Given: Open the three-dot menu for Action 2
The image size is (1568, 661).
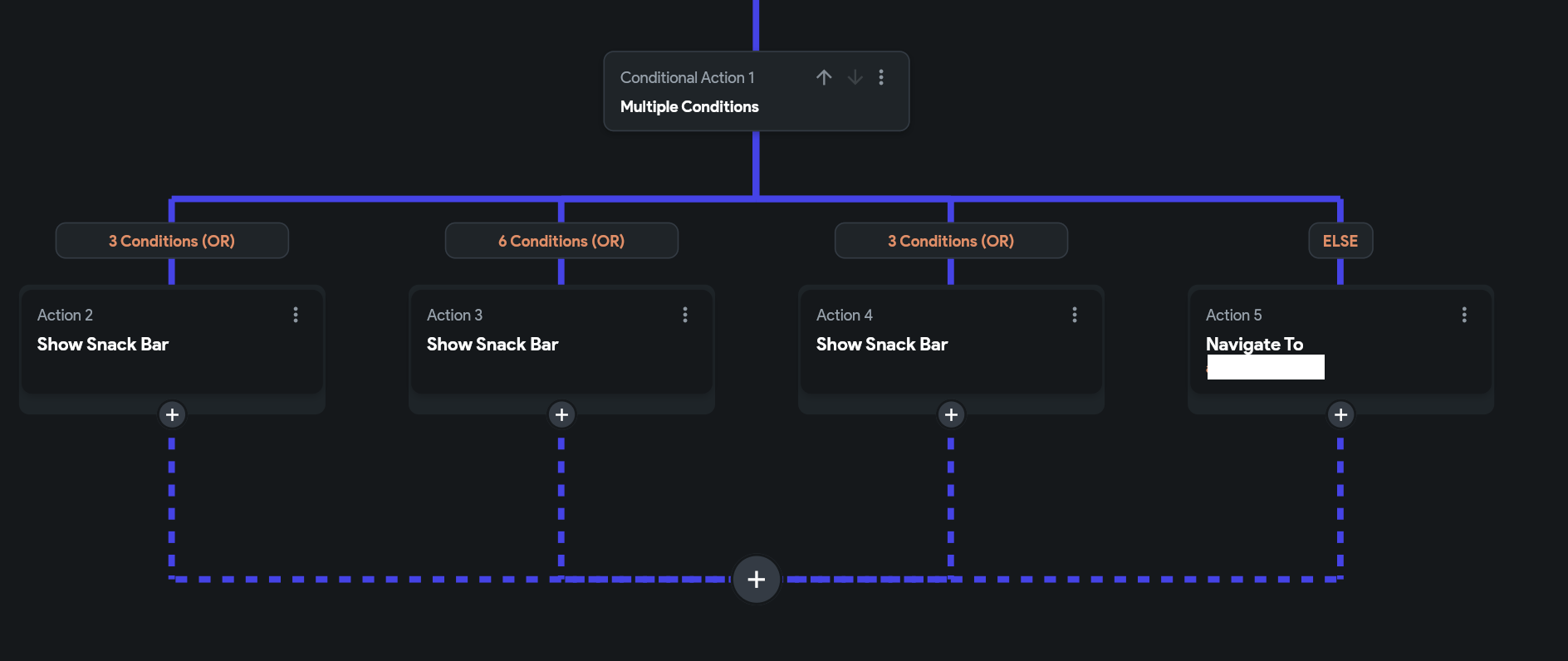Looking at the screenshot, I should 296,315.
